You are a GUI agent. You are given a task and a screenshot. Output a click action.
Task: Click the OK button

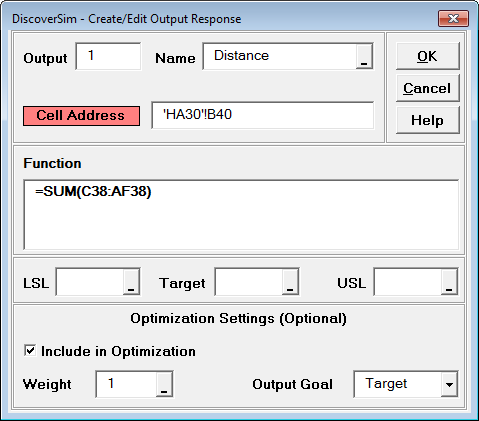click(x=427, y=56)
